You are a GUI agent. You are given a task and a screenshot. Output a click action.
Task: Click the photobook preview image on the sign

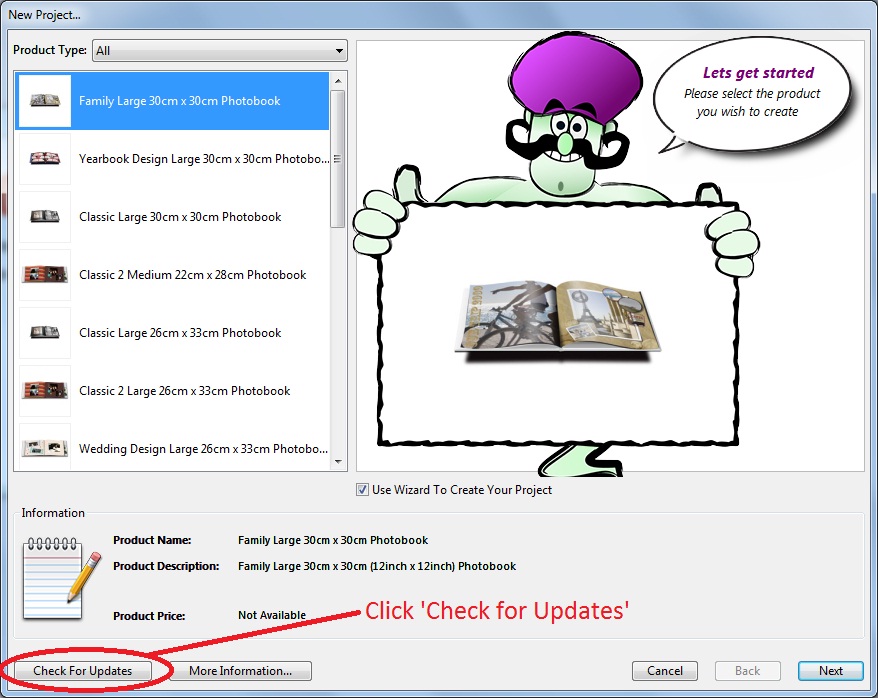click(558, 320)
